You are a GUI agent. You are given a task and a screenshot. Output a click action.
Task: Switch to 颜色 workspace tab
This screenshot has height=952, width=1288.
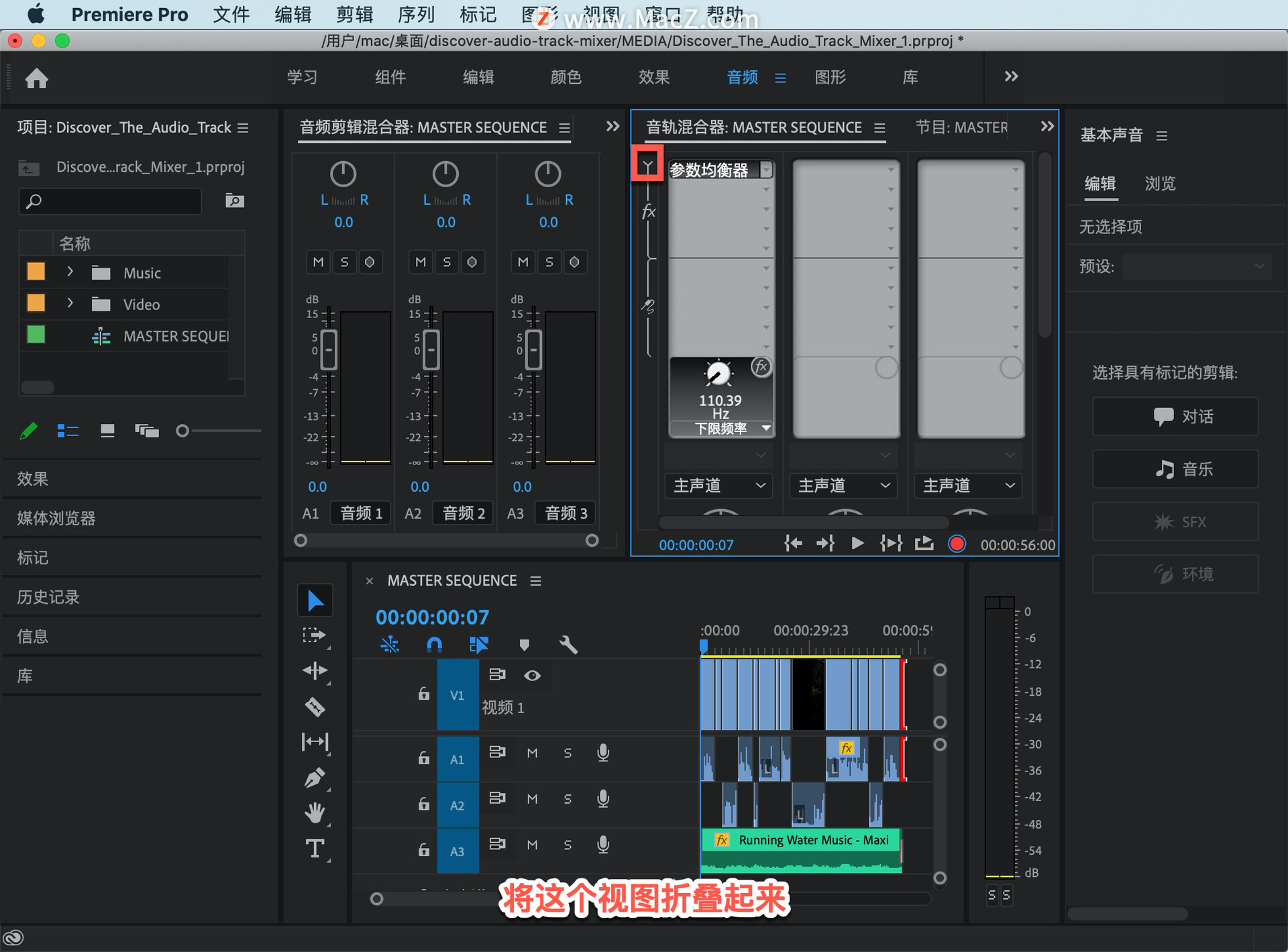[566, 77]
